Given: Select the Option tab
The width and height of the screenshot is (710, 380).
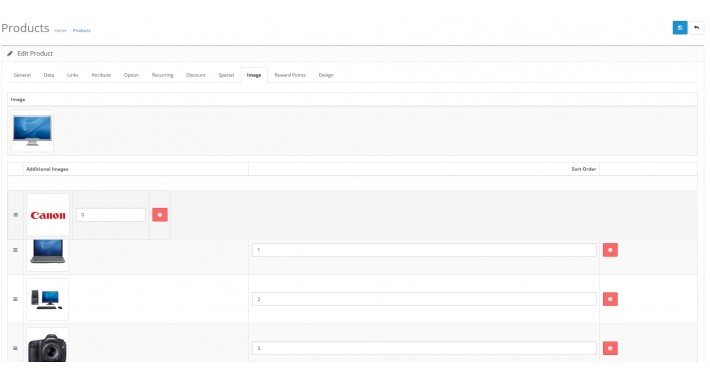Looking at the screenshot, I should tap(131, 75).
